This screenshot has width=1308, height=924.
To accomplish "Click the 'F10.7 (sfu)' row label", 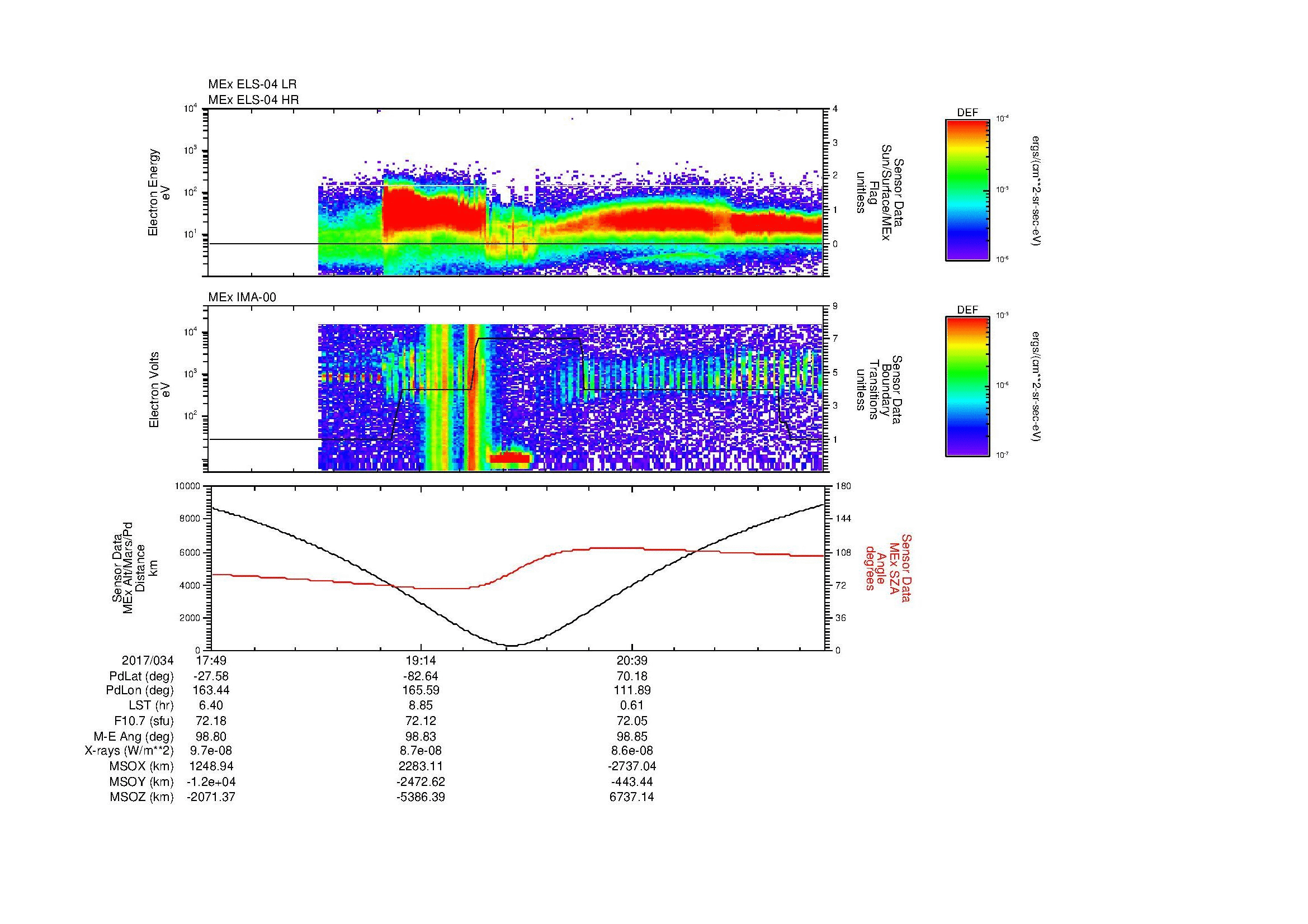I will pyautogui.click(x=144, y=721).
